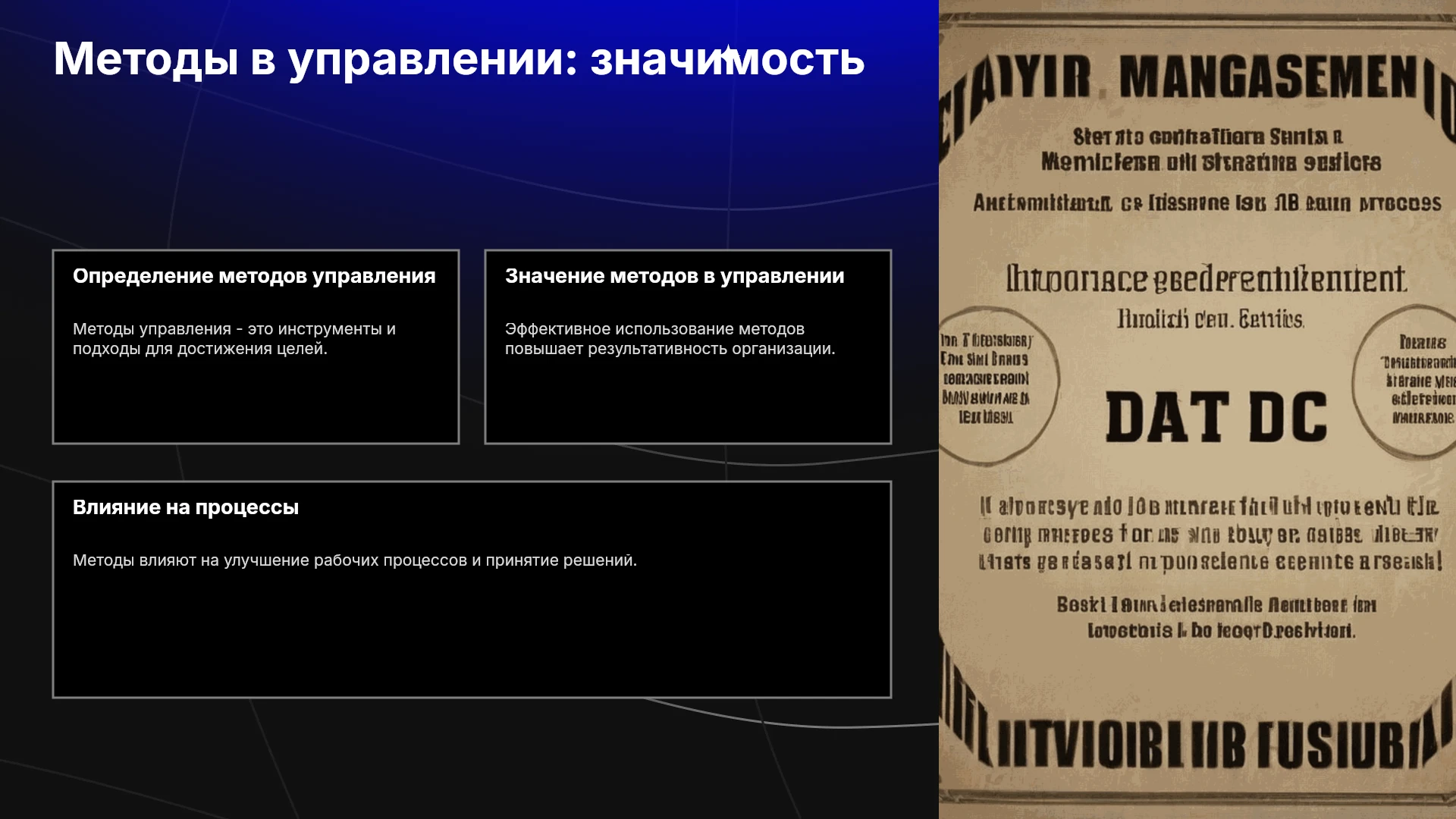
Task: Click the gothic-style heading on the poster
Action: tap(1206, 280)
